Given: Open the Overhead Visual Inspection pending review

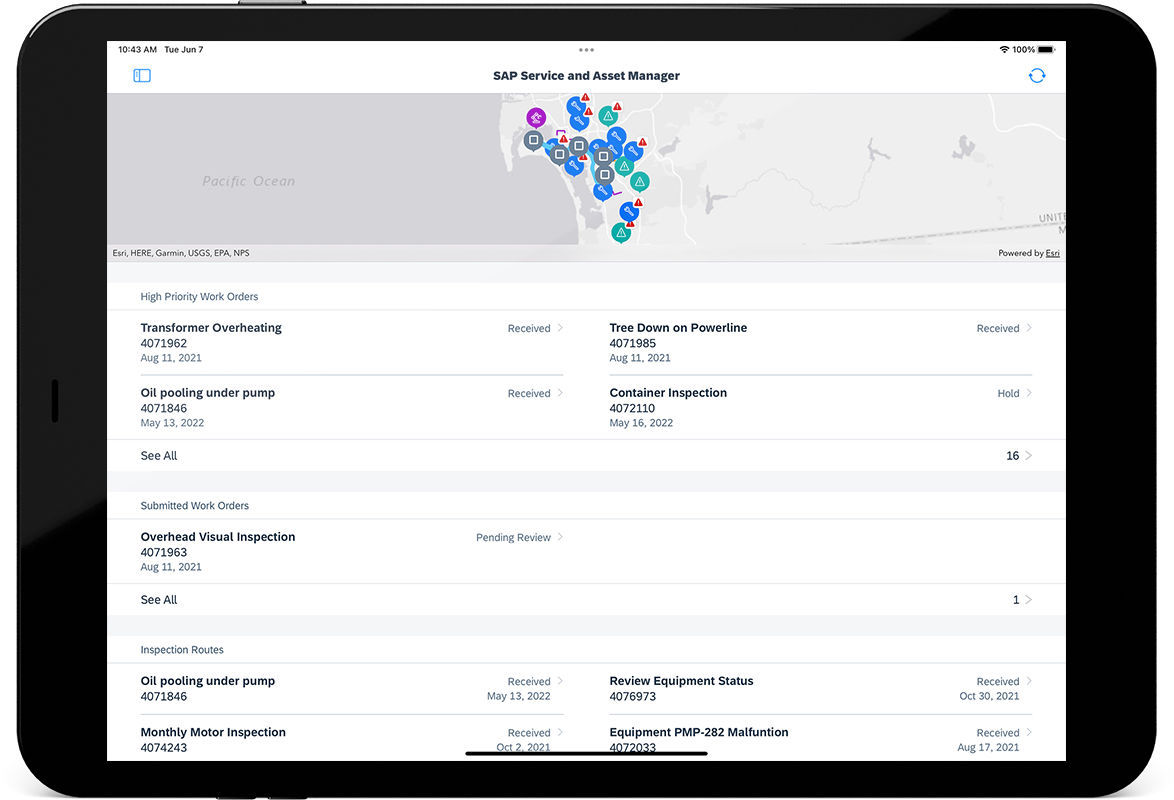Looking at the screenshot, I should 218,536.
